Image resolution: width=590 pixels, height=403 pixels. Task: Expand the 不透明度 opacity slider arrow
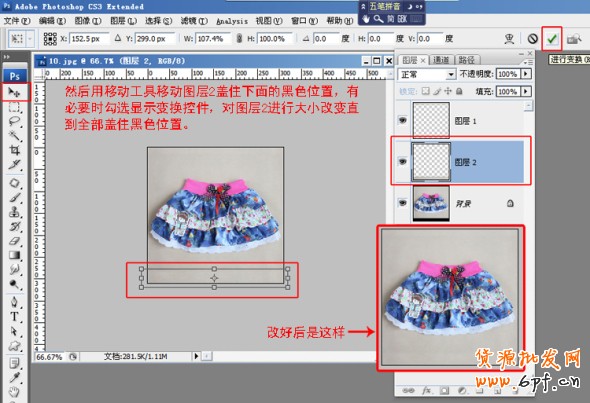(526, 74)
